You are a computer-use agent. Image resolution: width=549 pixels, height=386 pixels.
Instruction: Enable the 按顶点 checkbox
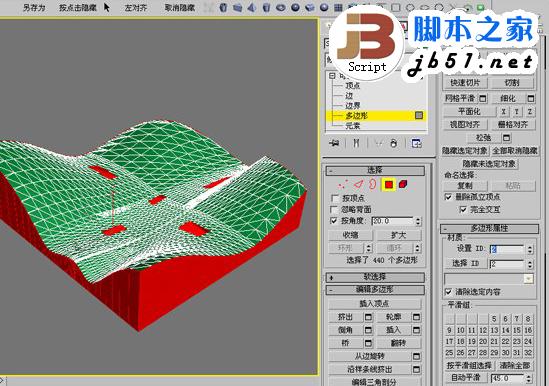[x=334, y=198]
